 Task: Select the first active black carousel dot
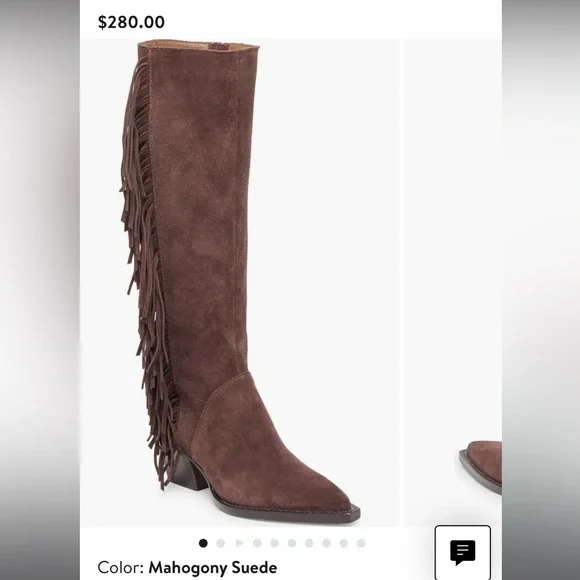pyautogui.click(x=203, y=543)
